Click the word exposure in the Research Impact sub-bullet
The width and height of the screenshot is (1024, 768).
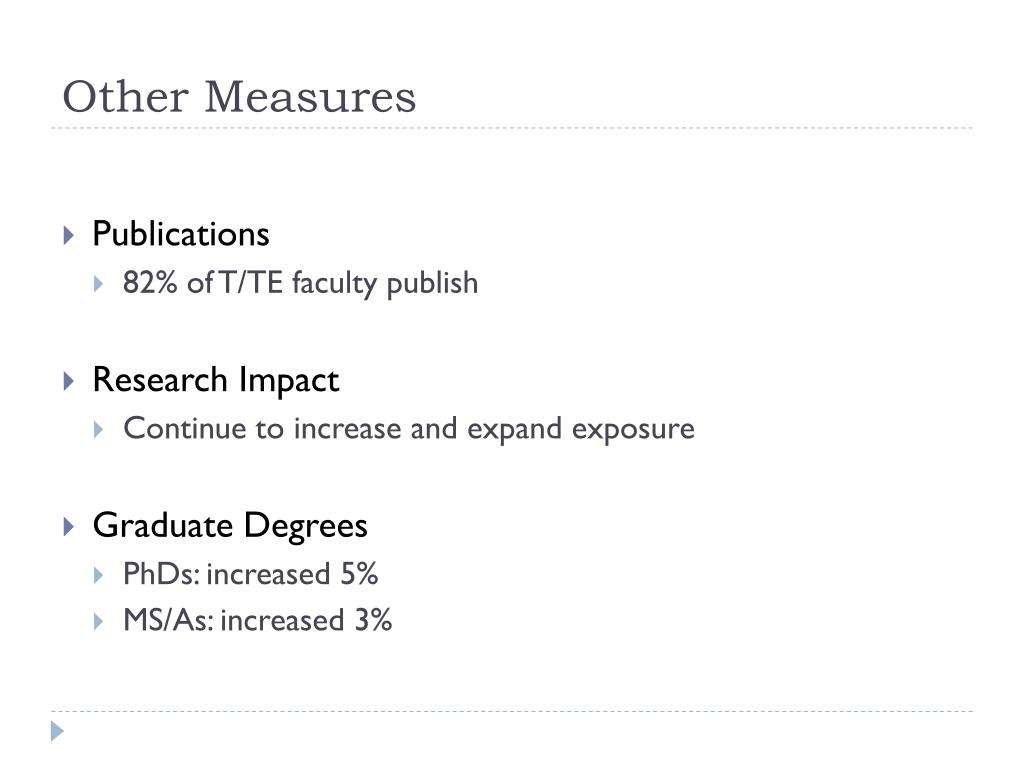pos(633,430)
